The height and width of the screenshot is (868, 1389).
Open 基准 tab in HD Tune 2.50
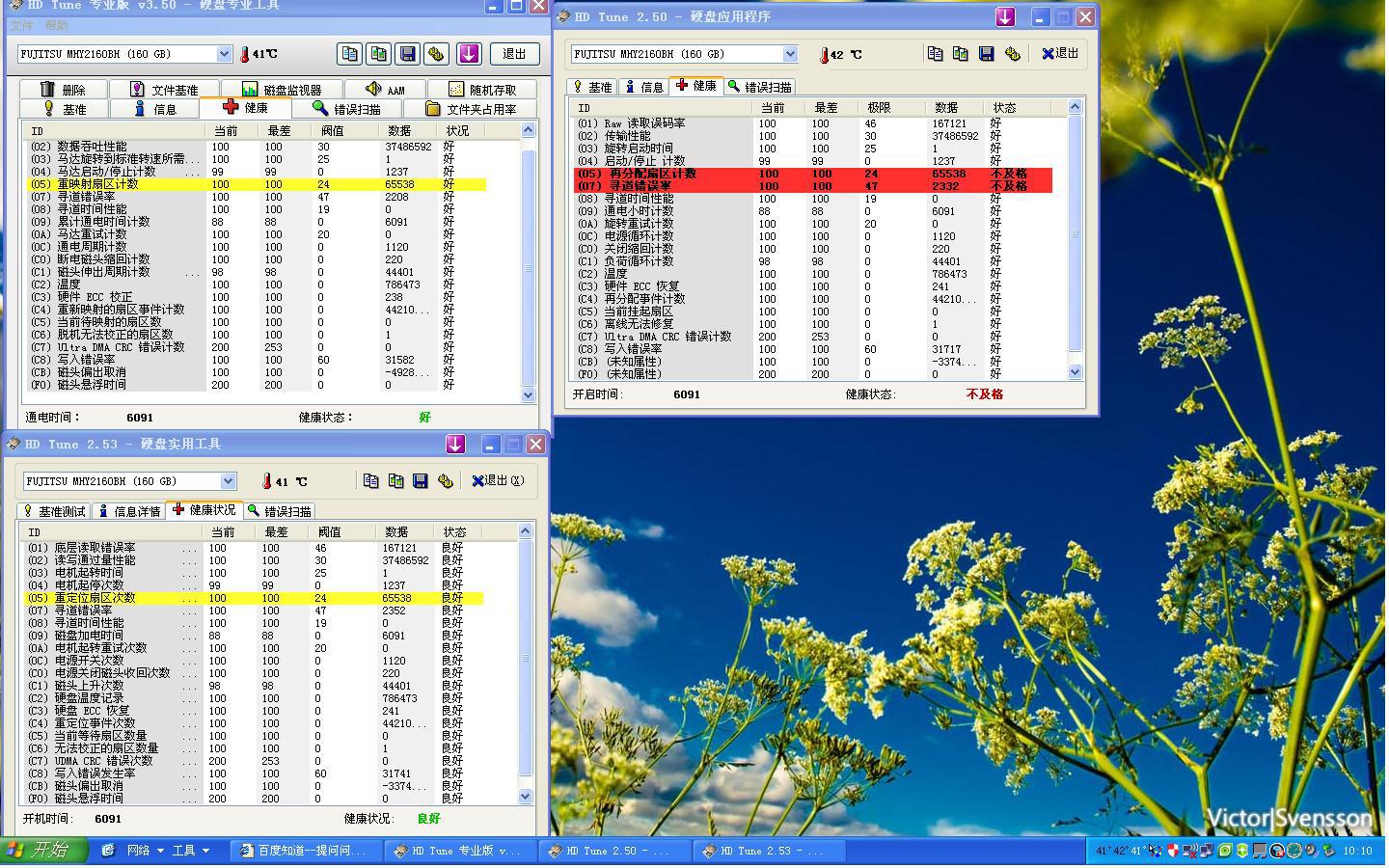(592, 87)
